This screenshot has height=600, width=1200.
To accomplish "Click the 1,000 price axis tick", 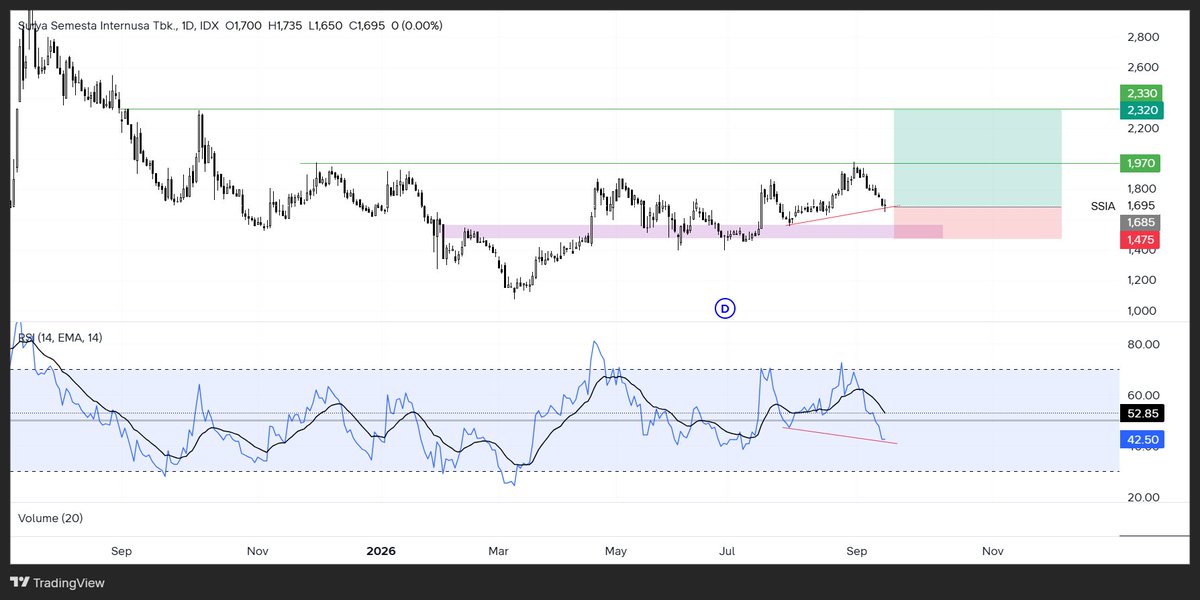I will tap(1141, 311).
